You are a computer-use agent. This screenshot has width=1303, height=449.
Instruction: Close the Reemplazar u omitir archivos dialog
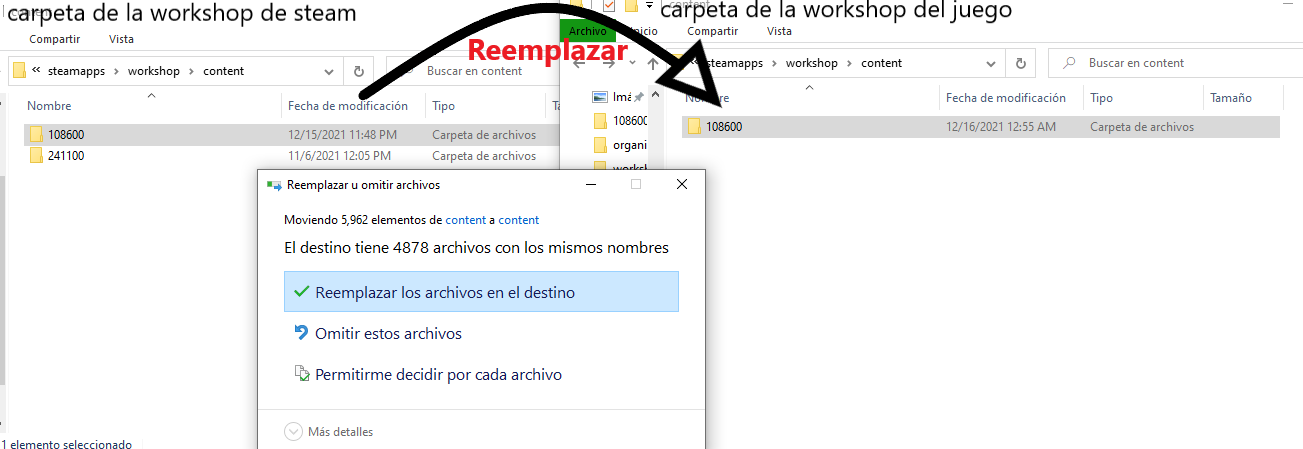coord(681,185)
